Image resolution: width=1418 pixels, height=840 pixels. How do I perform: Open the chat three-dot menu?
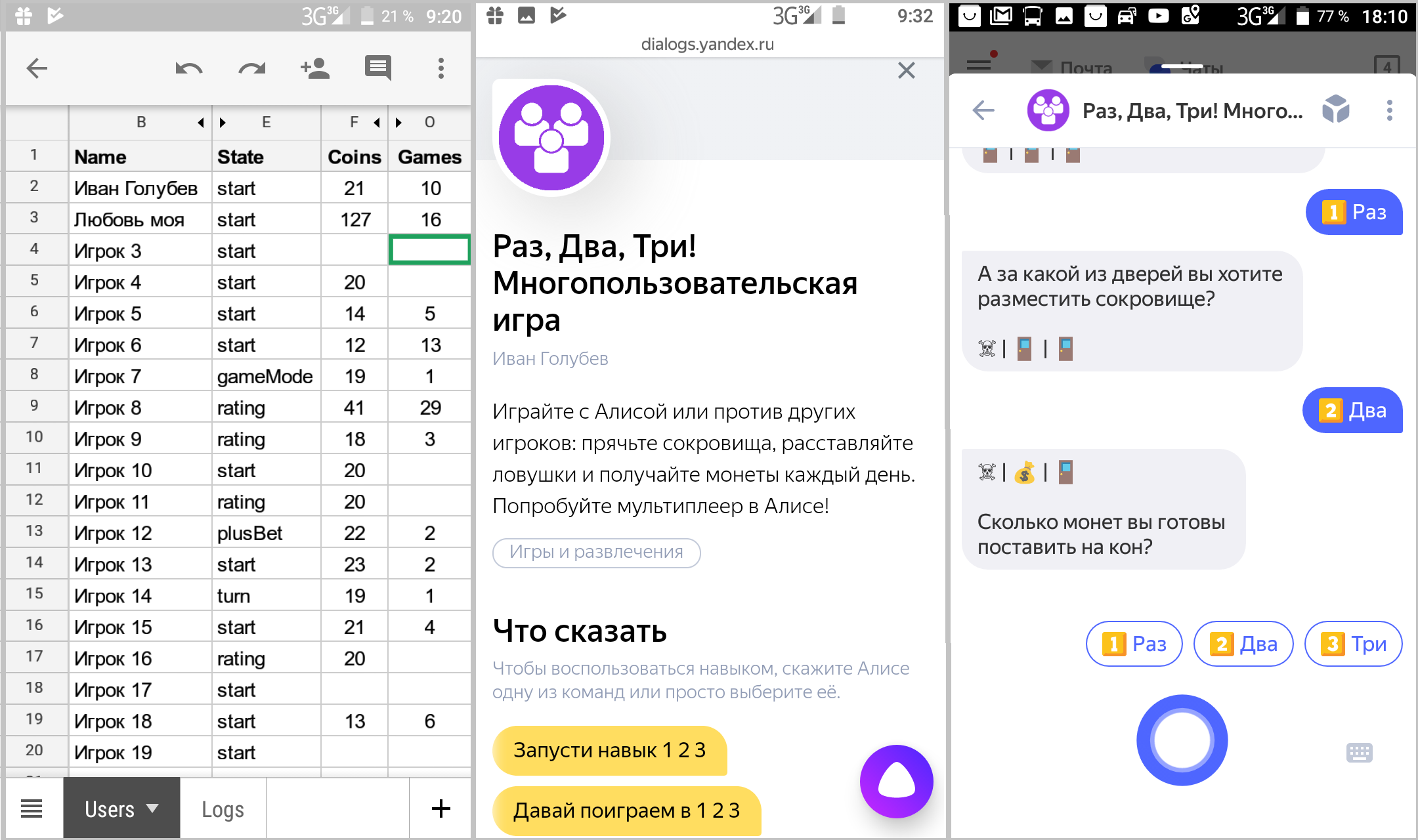(x=1389, y=110)
